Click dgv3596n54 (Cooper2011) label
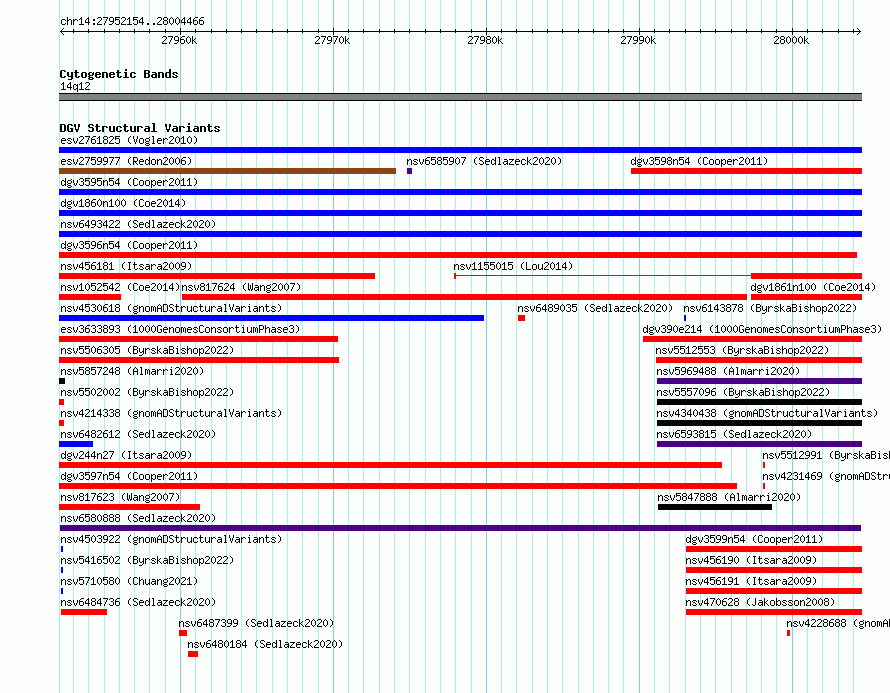Image resolution: width=890 pixels, height=693 pixels. [x=129, y=245]
